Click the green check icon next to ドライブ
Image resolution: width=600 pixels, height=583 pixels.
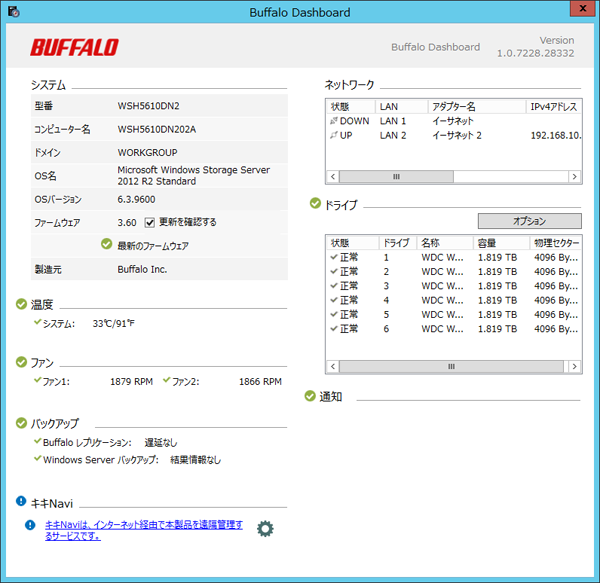[x=315, y=204]
